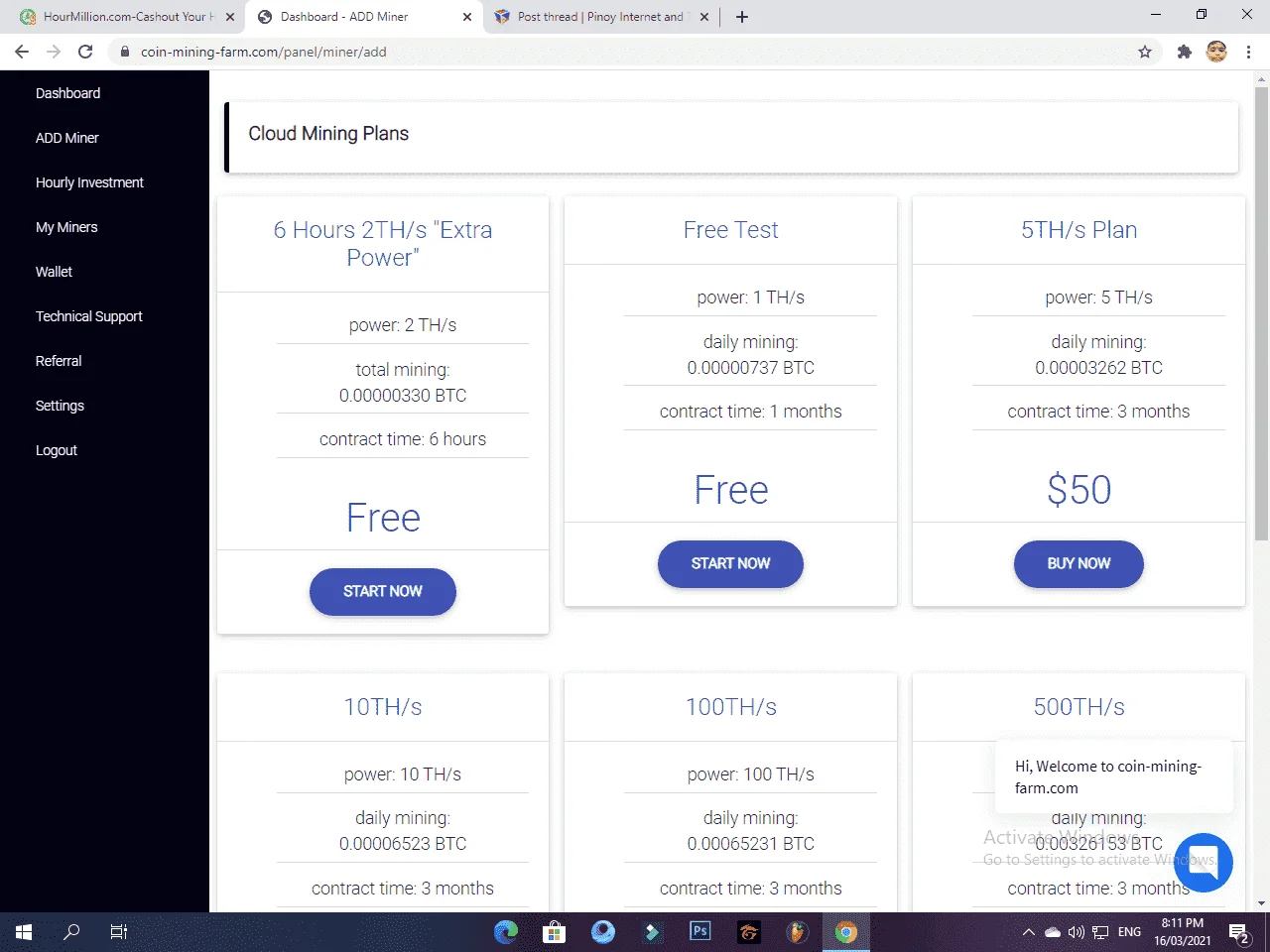Open the Windows Start menu

click(24, 932)
